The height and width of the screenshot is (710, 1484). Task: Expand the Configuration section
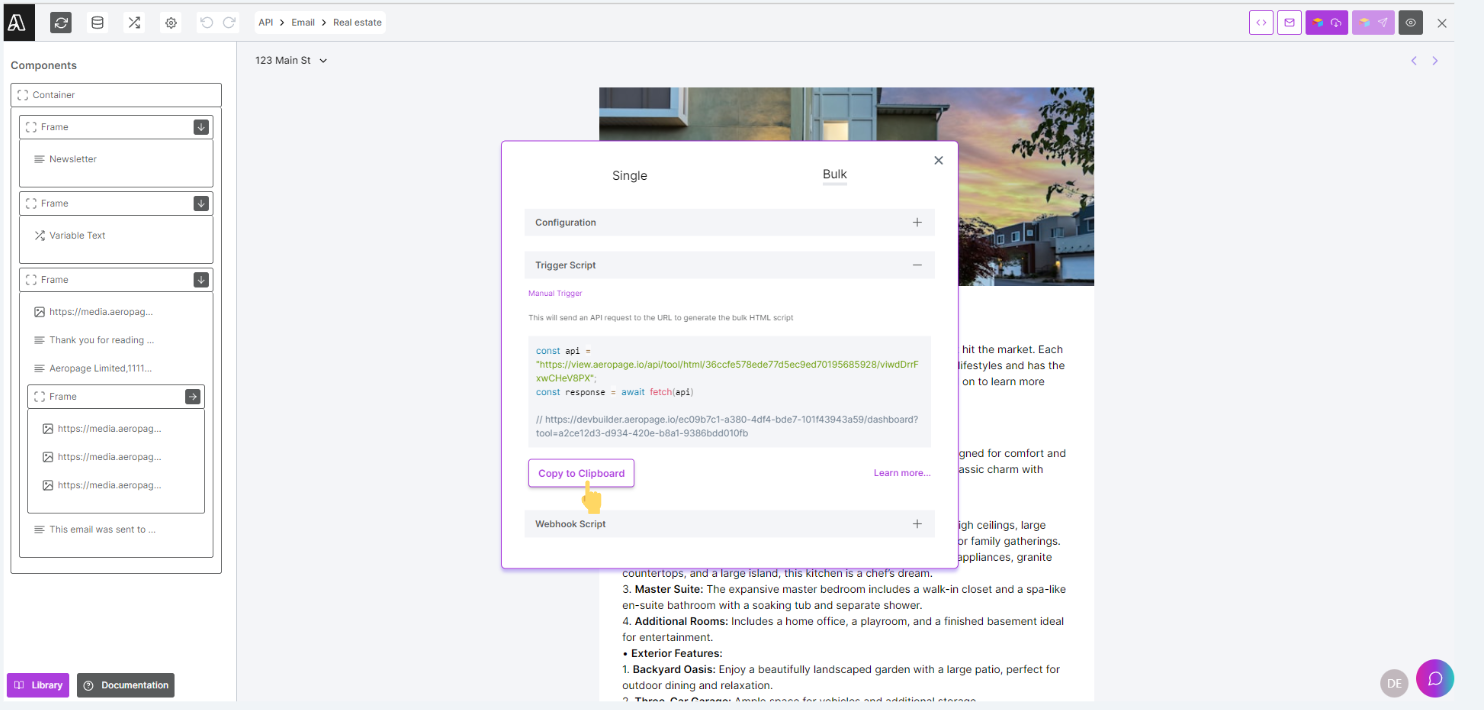pyautogui.click(x=730, y=222)
